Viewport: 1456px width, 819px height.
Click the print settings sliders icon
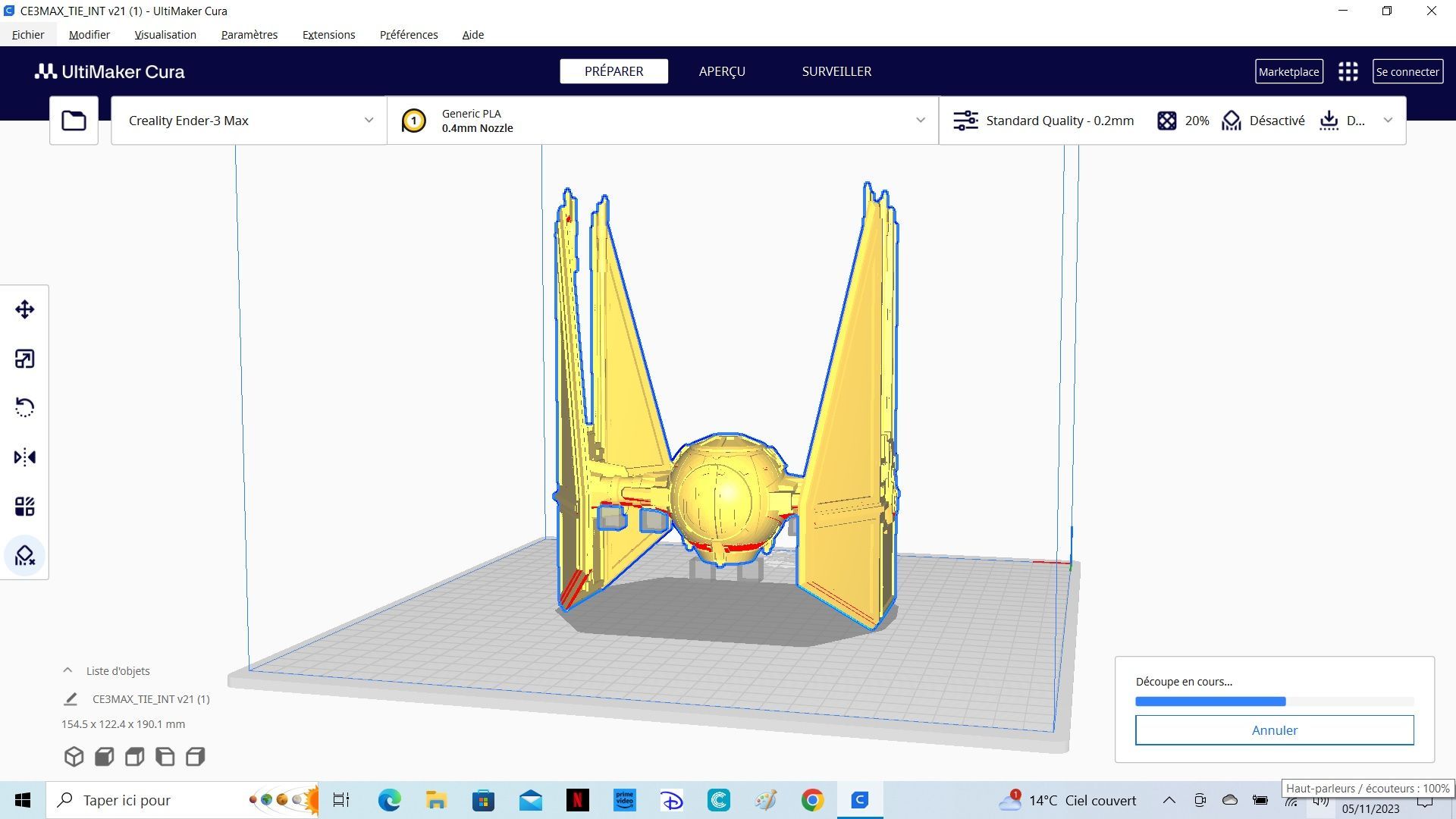click(x=965, y=121)
